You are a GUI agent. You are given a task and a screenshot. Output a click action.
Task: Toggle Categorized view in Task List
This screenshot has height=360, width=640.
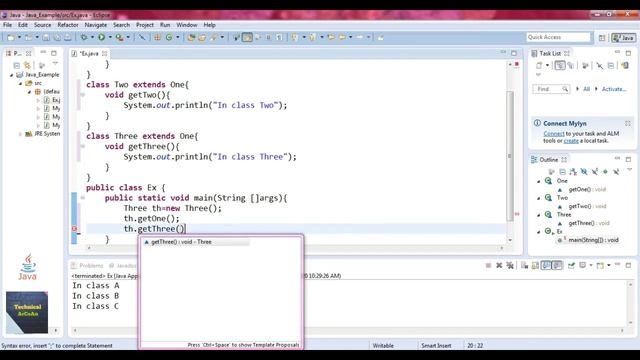click(x=560, y=65)
